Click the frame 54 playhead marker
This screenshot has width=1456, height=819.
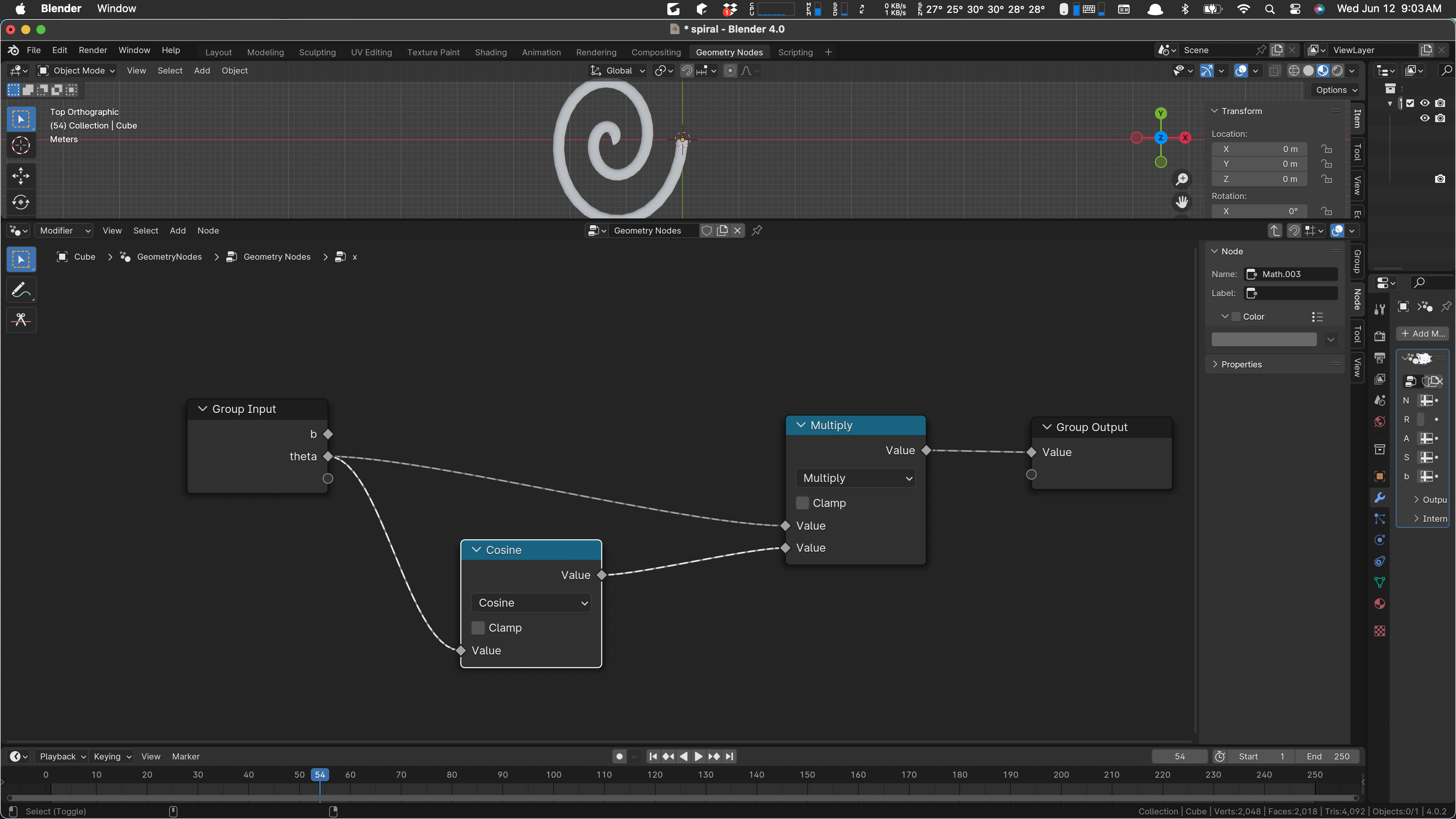[x=320, y=774]
